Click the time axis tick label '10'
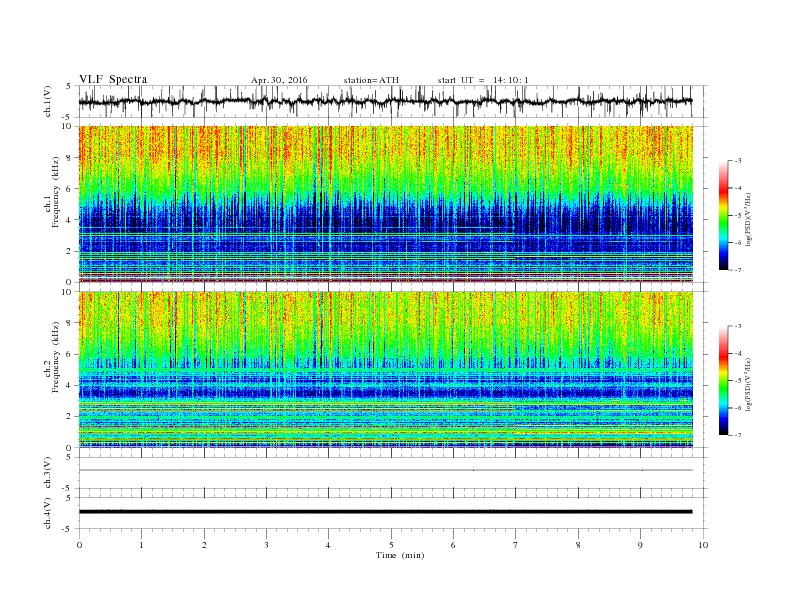 pos(703,545)
